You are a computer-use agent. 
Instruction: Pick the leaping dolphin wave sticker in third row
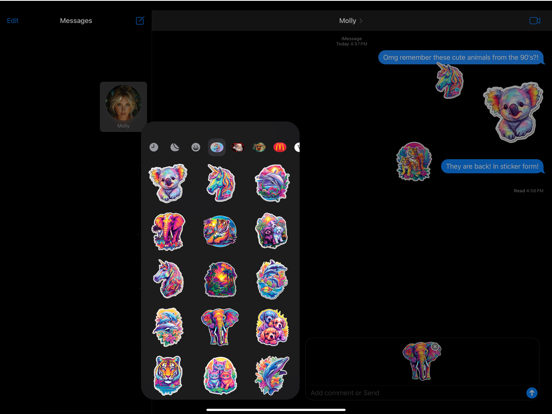click(x=272, y=280)
